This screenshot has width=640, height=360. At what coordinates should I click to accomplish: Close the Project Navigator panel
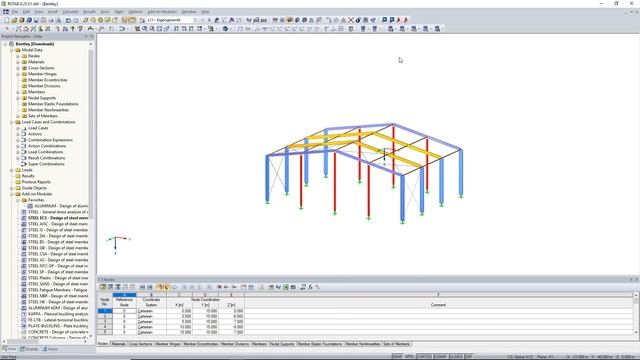91,36
